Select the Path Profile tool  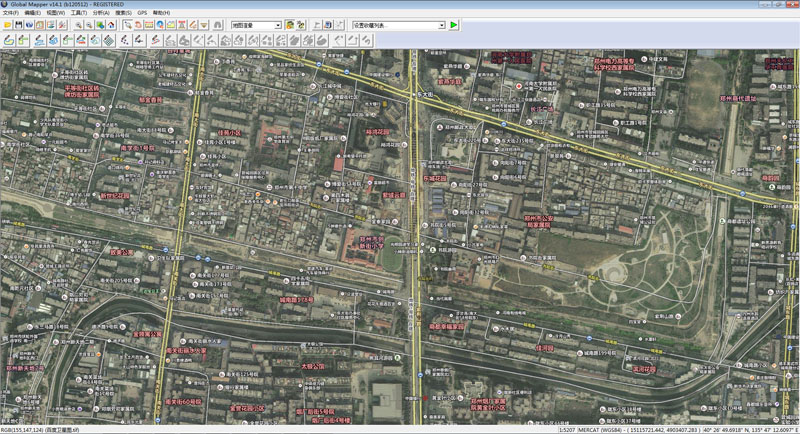click(171, 25)
